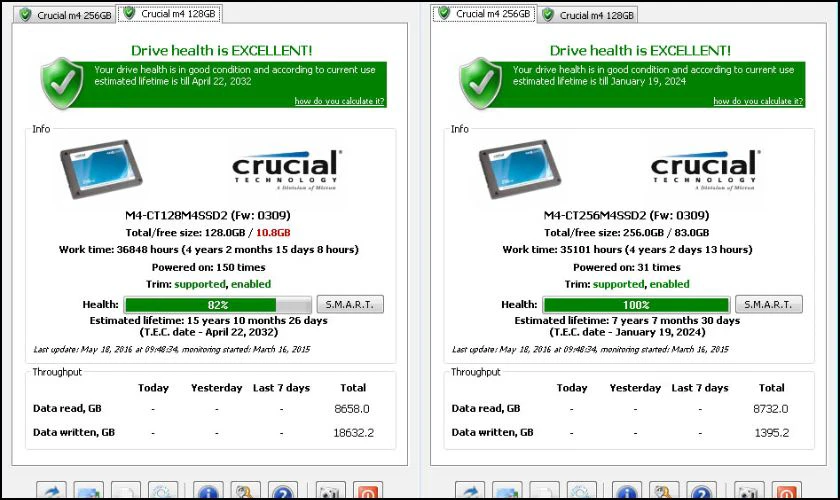Open S.M.A.R.T. button next to 100% health
840x500 pixels.
coord(769,304)
